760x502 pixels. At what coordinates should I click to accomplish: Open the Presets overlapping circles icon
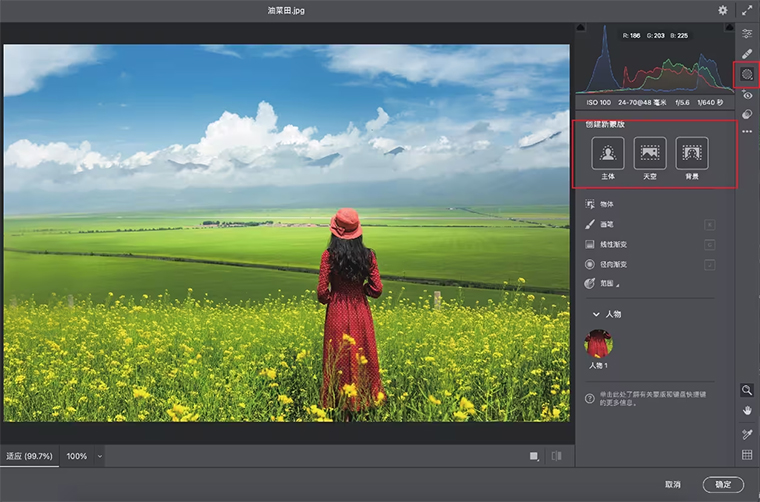click(747, 114)
